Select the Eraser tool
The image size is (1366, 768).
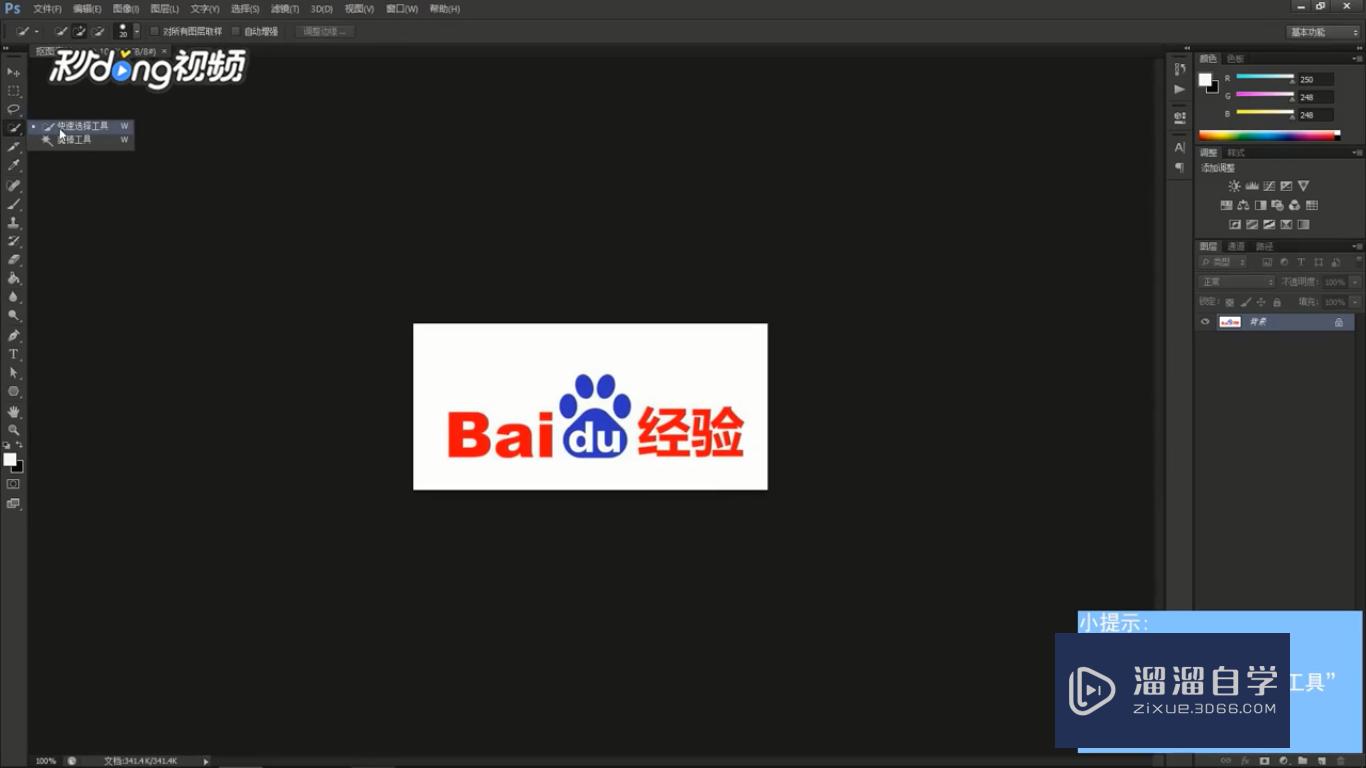(x=13, y=260)
